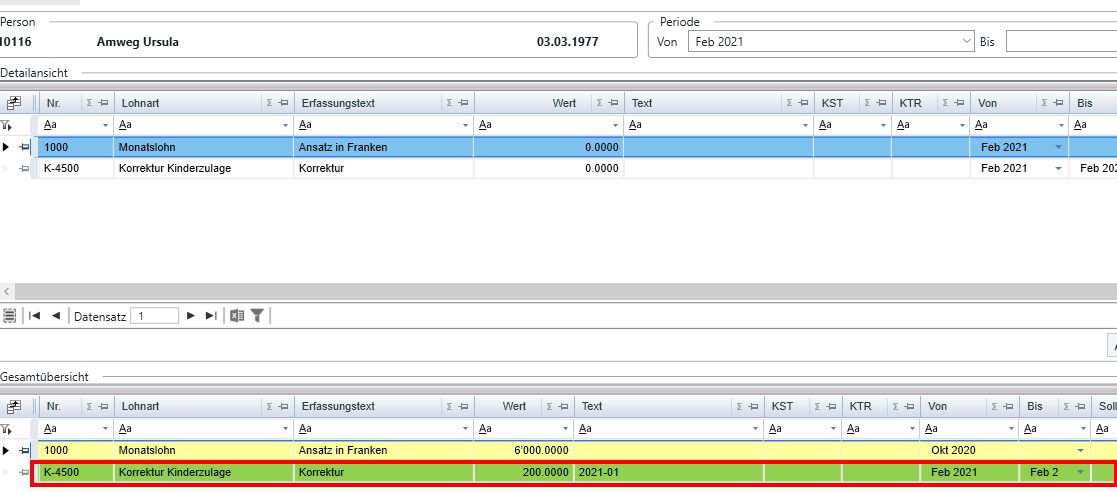Click the person name Amweg Ursula
The height and width of the screenshot is (492, 1117).
[x=137, y=42]
